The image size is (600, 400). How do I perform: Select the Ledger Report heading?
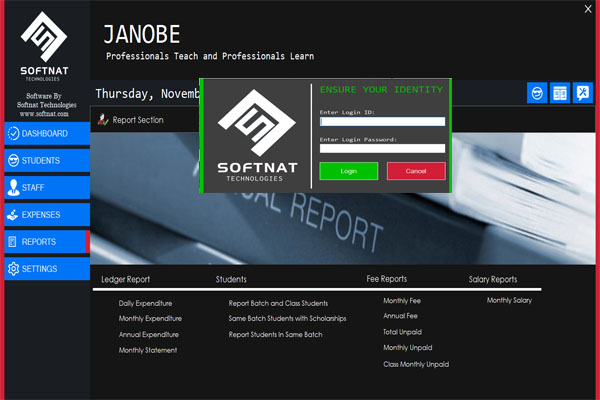coord(126,279)
